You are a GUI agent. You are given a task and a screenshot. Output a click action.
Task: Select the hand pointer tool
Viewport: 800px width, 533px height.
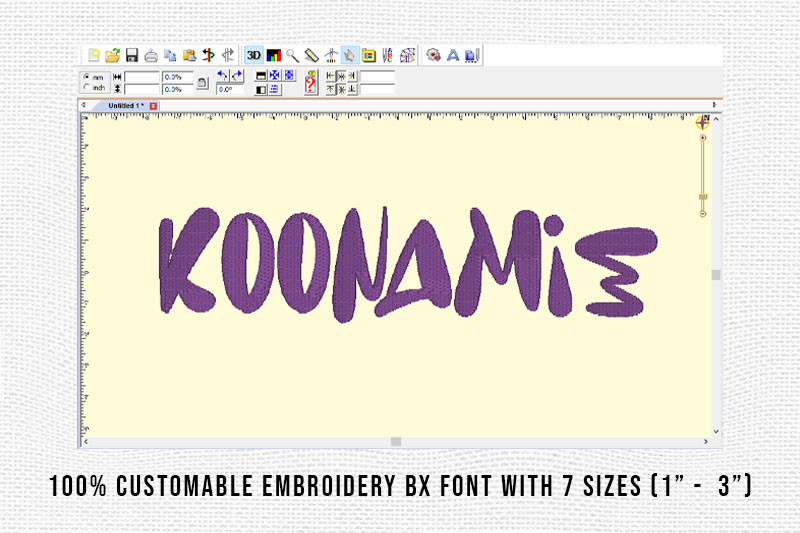coord(350,55)
